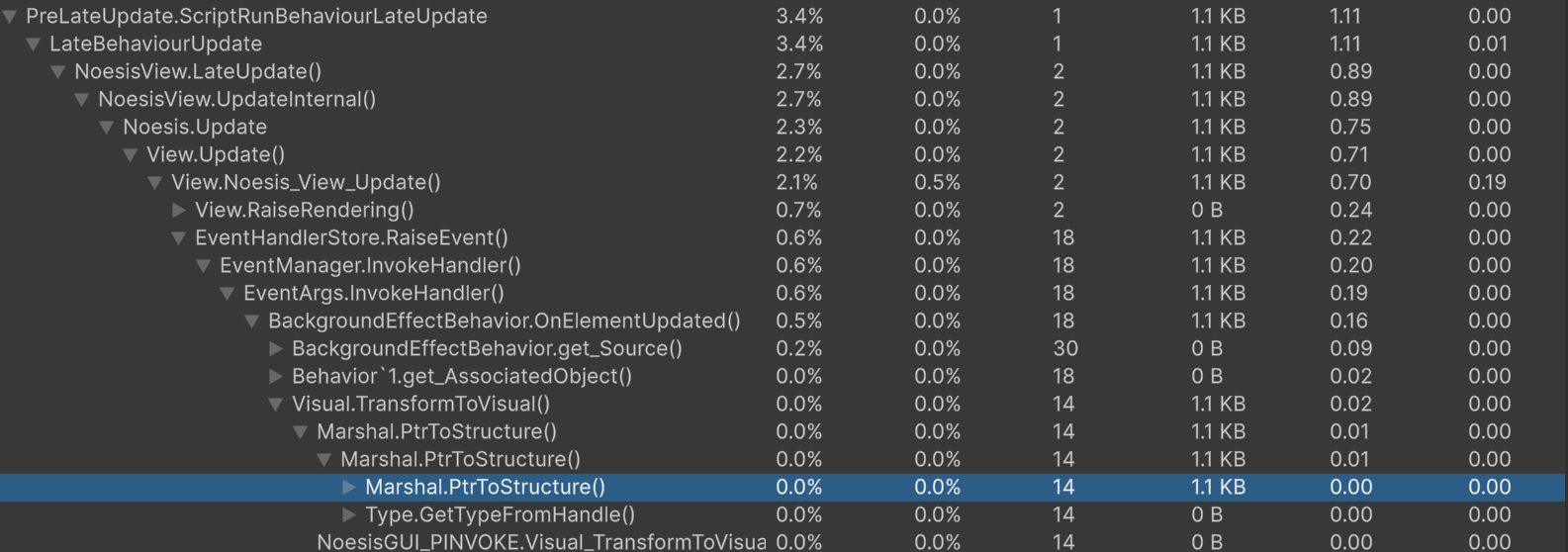Collapse EventArgs.InvokeHandler() triangle
The image size is (1568, 552).
[x=227, y=294]
